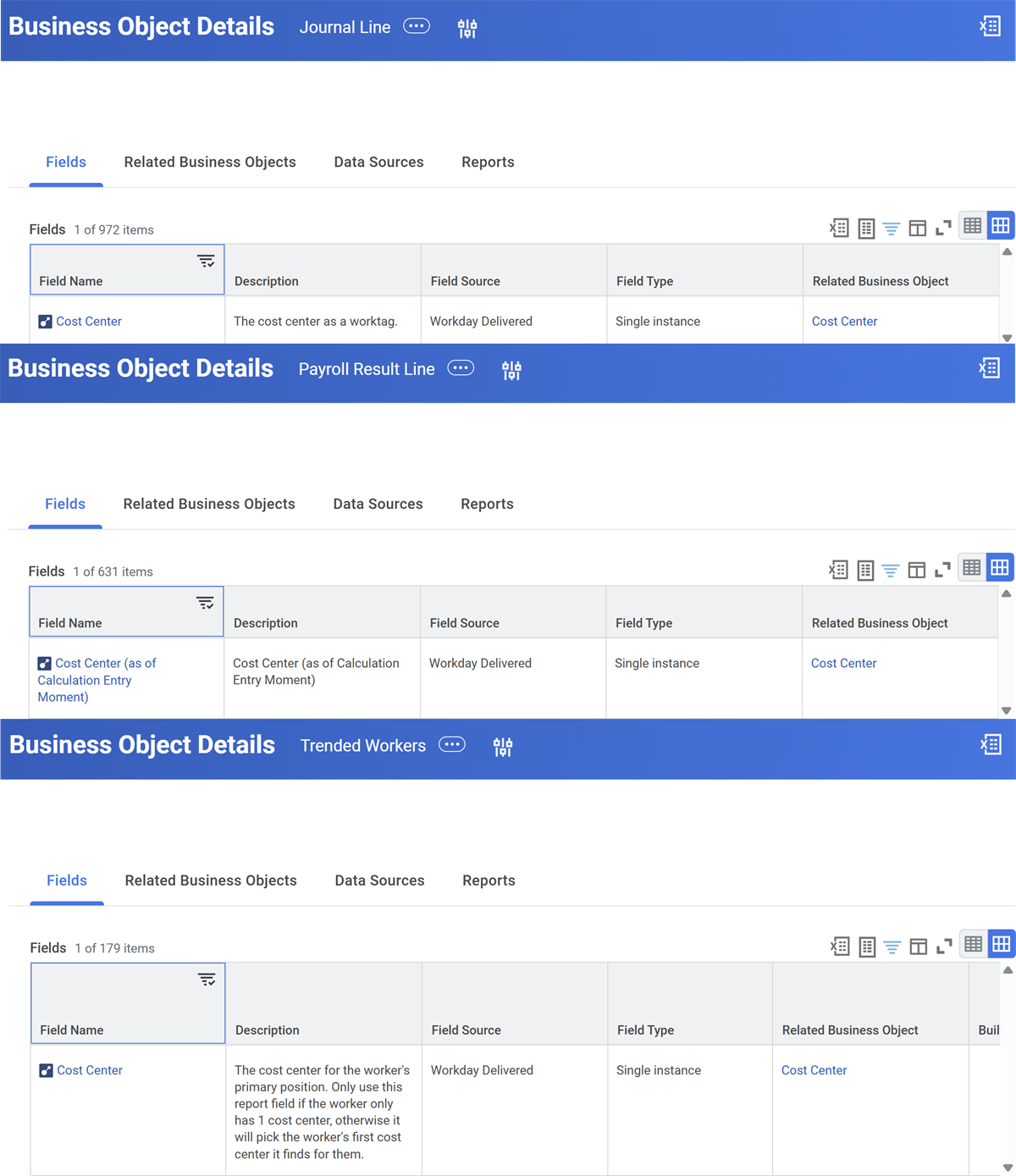This screenshot has height=1176, width=1016.
Task: Click filter icon above Trended Workers grid
Action: pyautogui.click(x=892, y=947)
